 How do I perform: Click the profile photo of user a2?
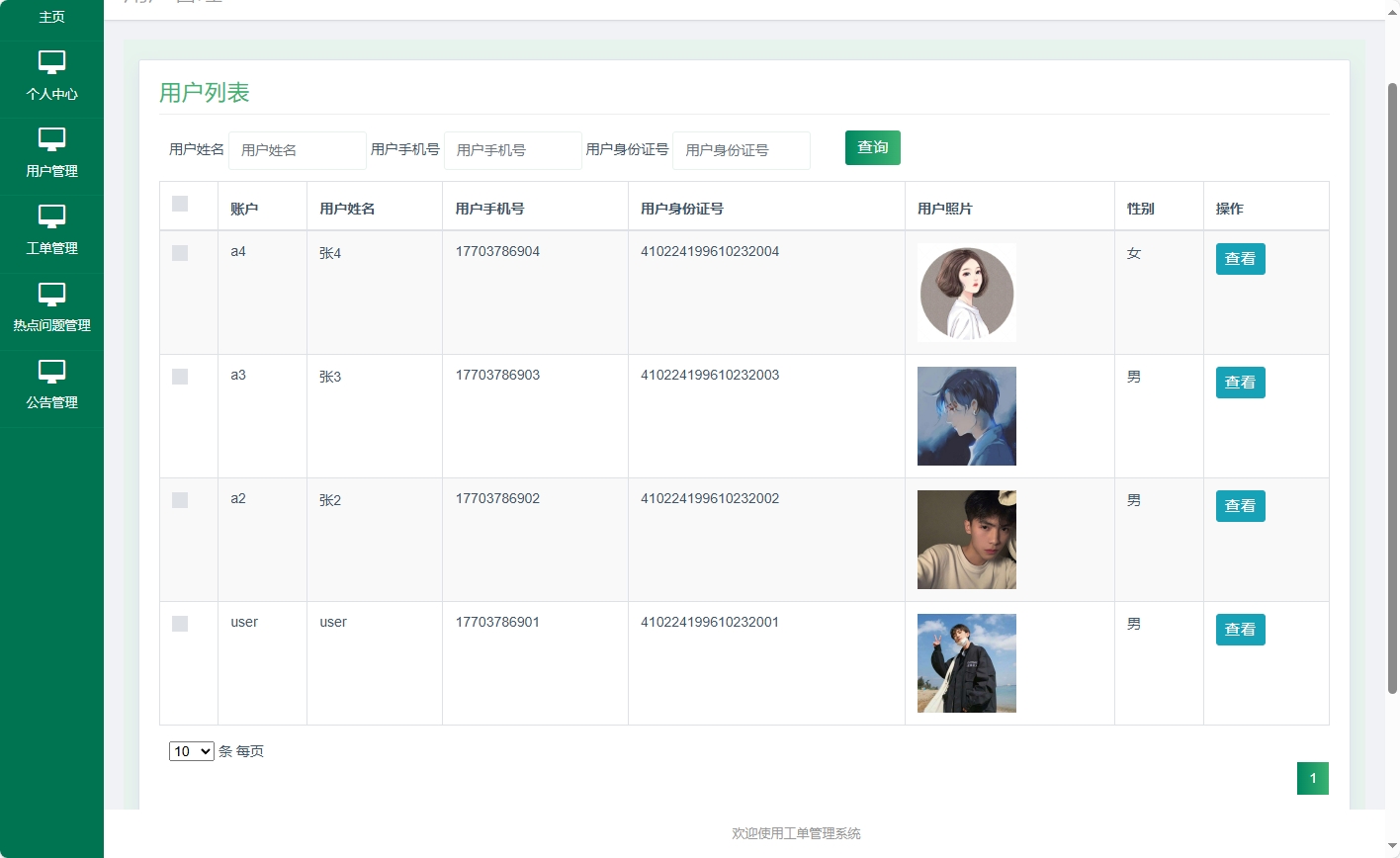click(x=966, y=539)
